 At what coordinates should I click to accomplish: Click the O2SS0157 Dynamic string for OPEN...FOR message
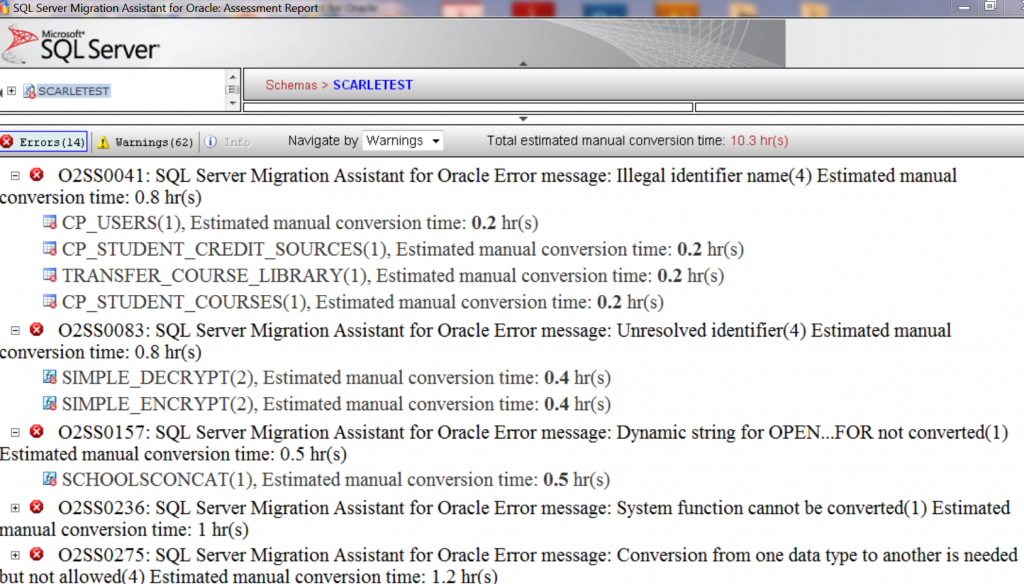pos(504,443)
